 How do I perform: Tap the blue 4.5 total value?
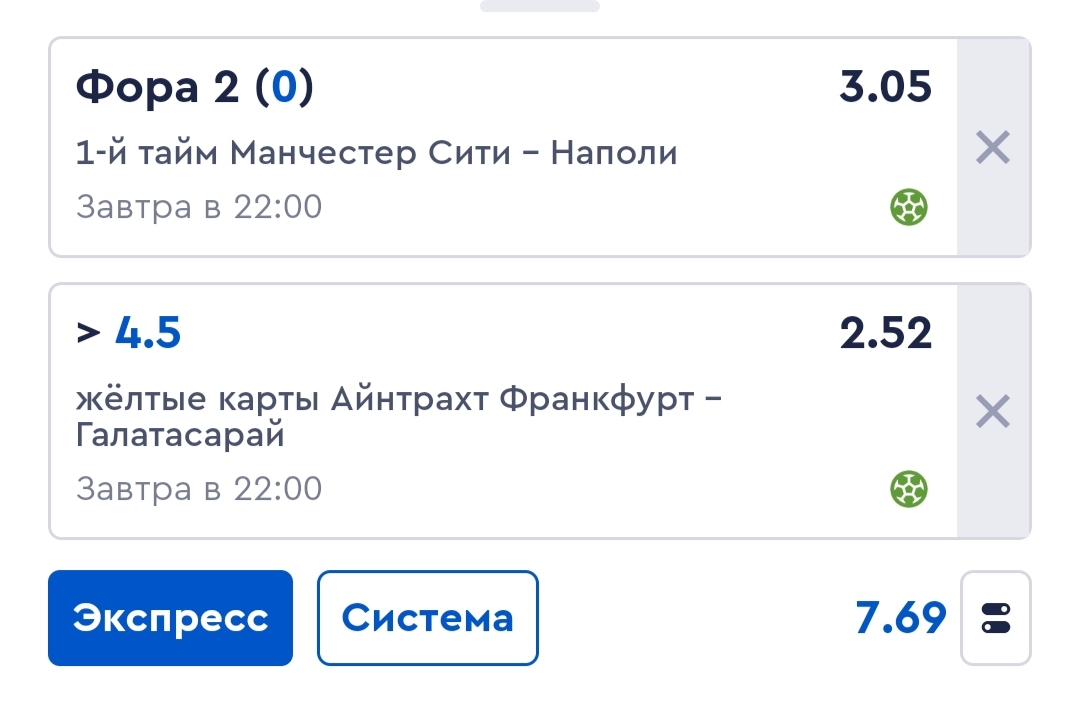[x=148, y=333]
